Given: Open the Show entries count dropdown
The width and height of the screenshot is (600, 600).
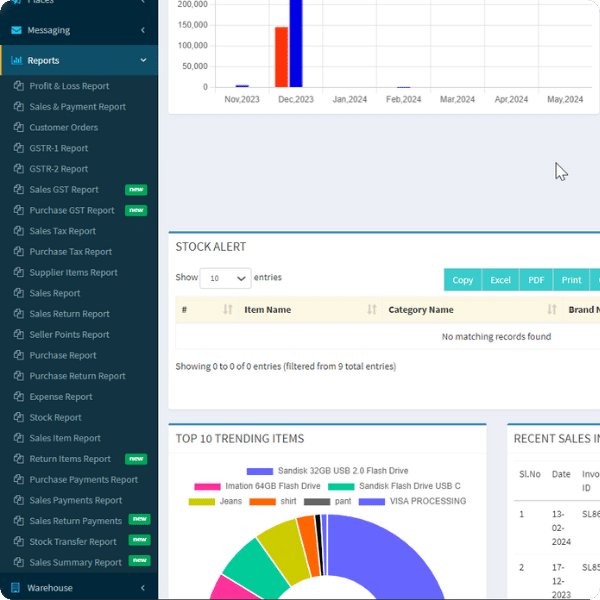Looking at the screenshot, I should coord(225,279).
